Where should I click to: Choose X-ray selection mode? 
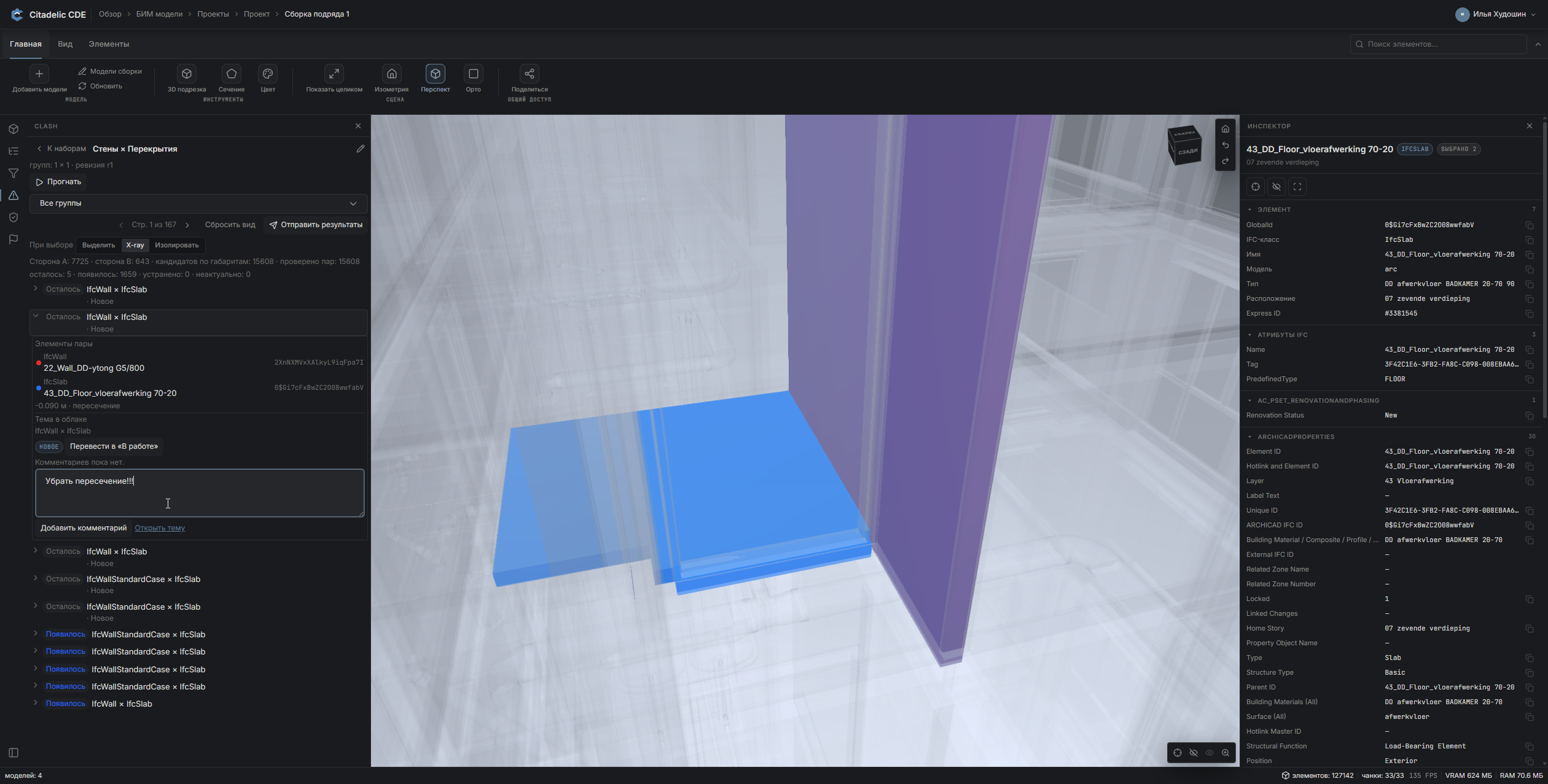135,245
